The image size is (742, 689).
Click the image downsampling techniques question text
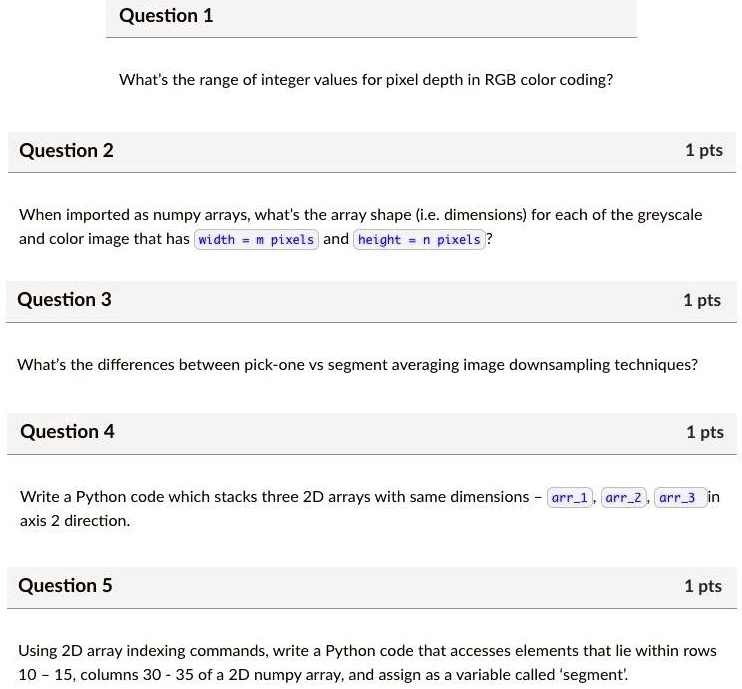pos(358,365)
